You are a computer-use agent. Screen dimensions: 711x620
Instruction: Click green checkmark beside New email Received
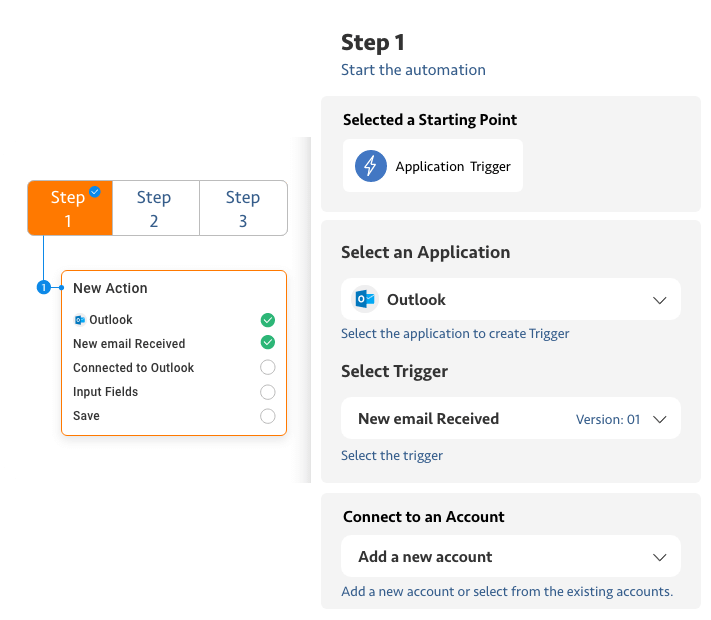[x=268, y=342]
